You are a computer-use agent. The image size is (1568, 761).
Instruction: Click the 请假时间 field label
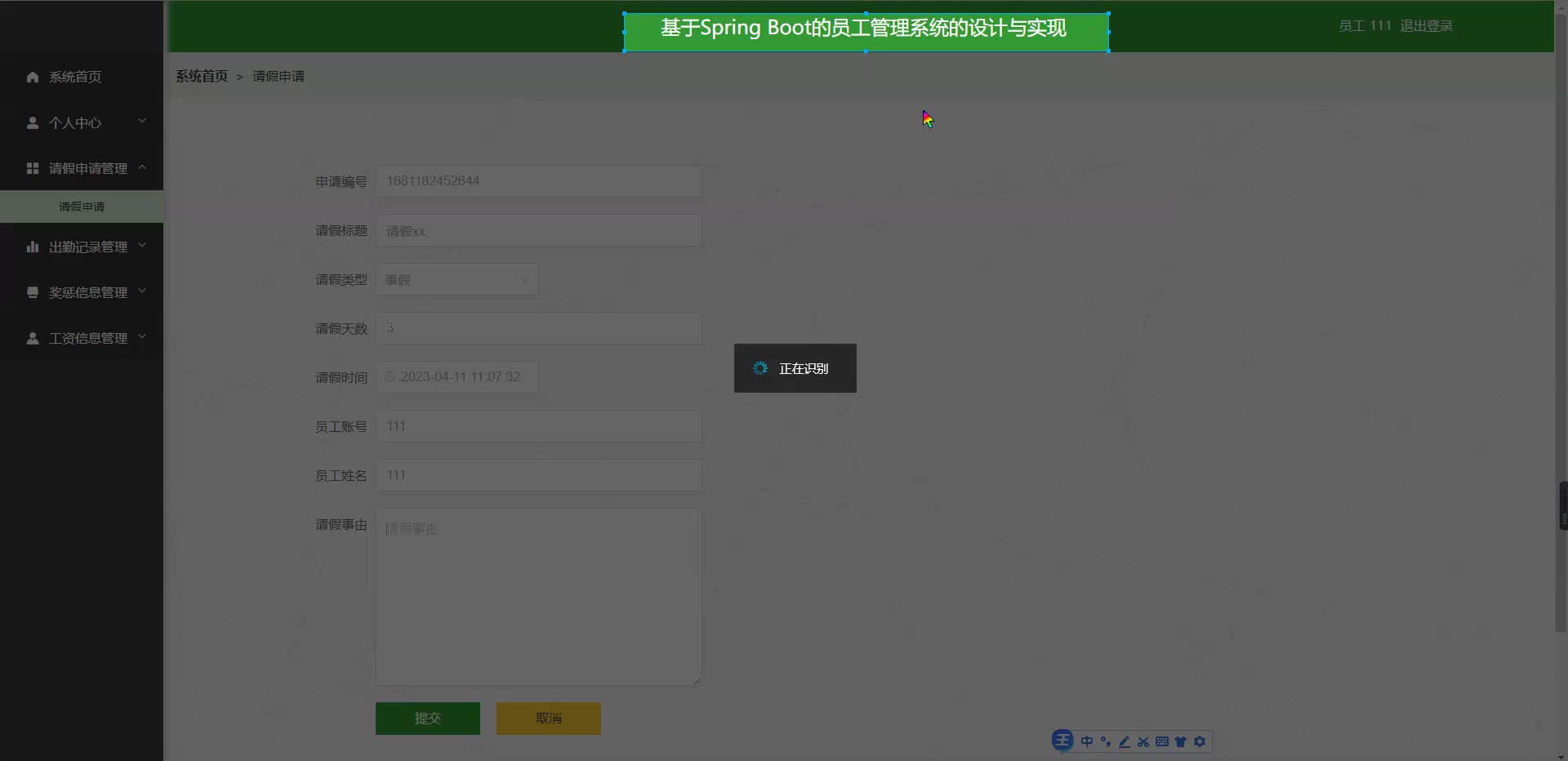click(x=341, y=377)
